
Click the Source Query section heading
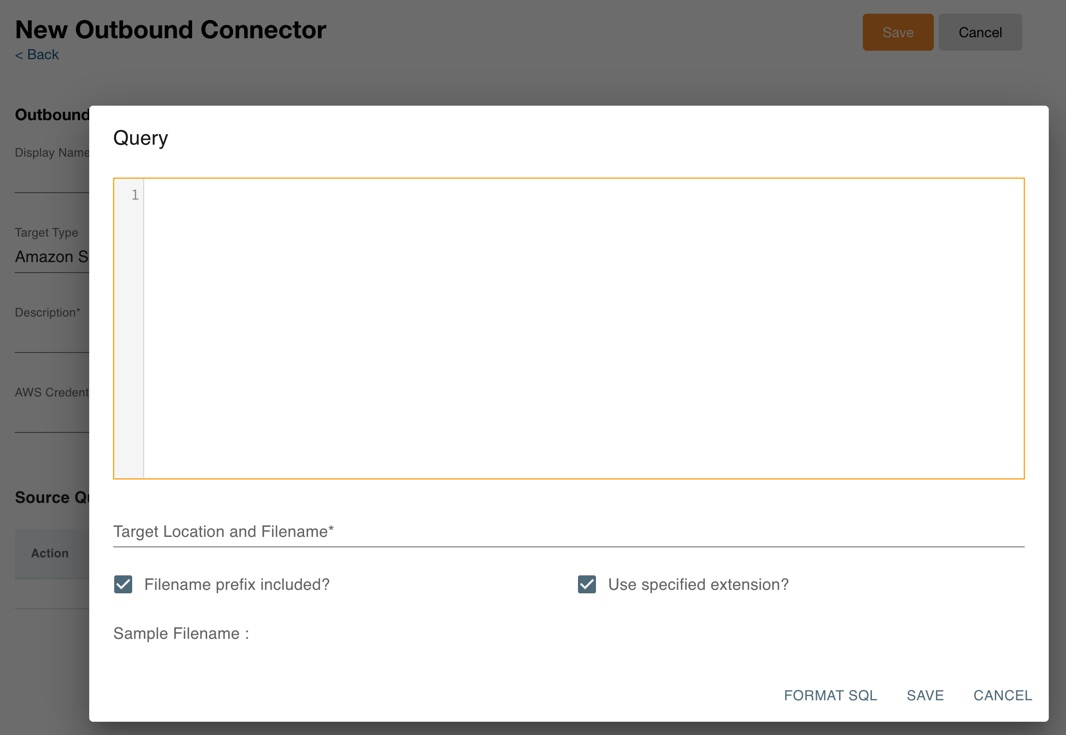coord(52,497)
